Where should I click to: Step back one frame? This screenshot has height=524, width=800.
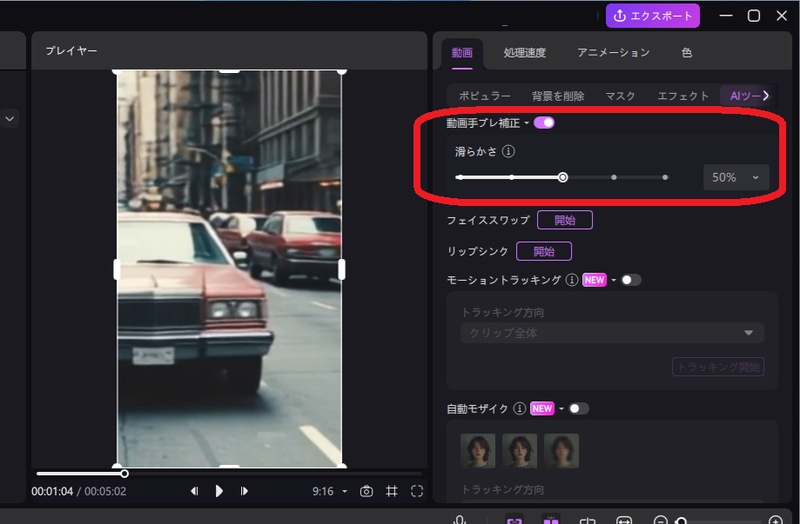point(194,491)
